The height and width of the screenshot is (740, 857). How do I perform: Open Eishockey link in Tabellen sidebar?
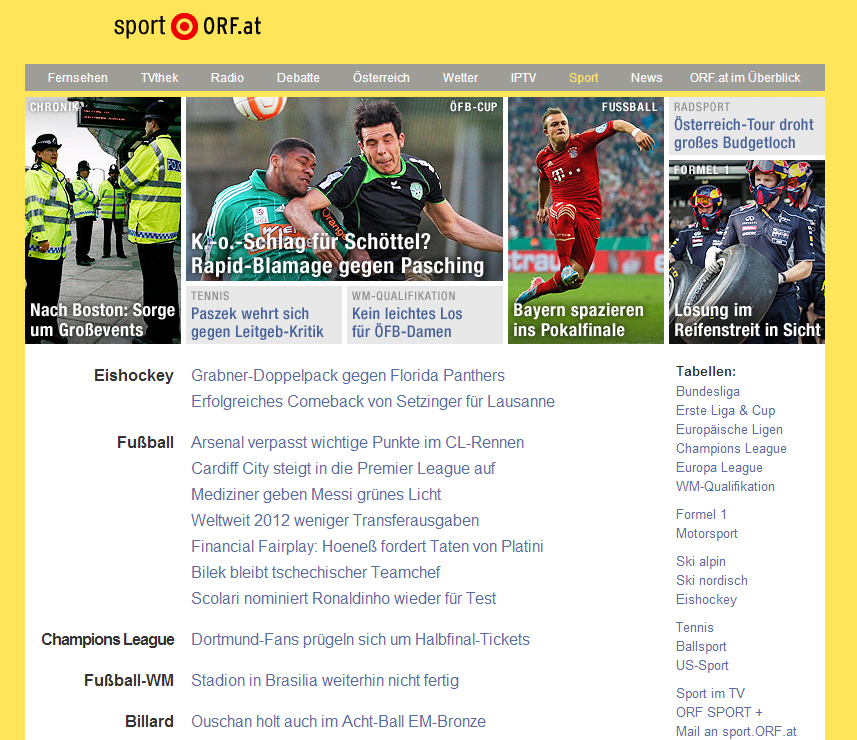706,600
